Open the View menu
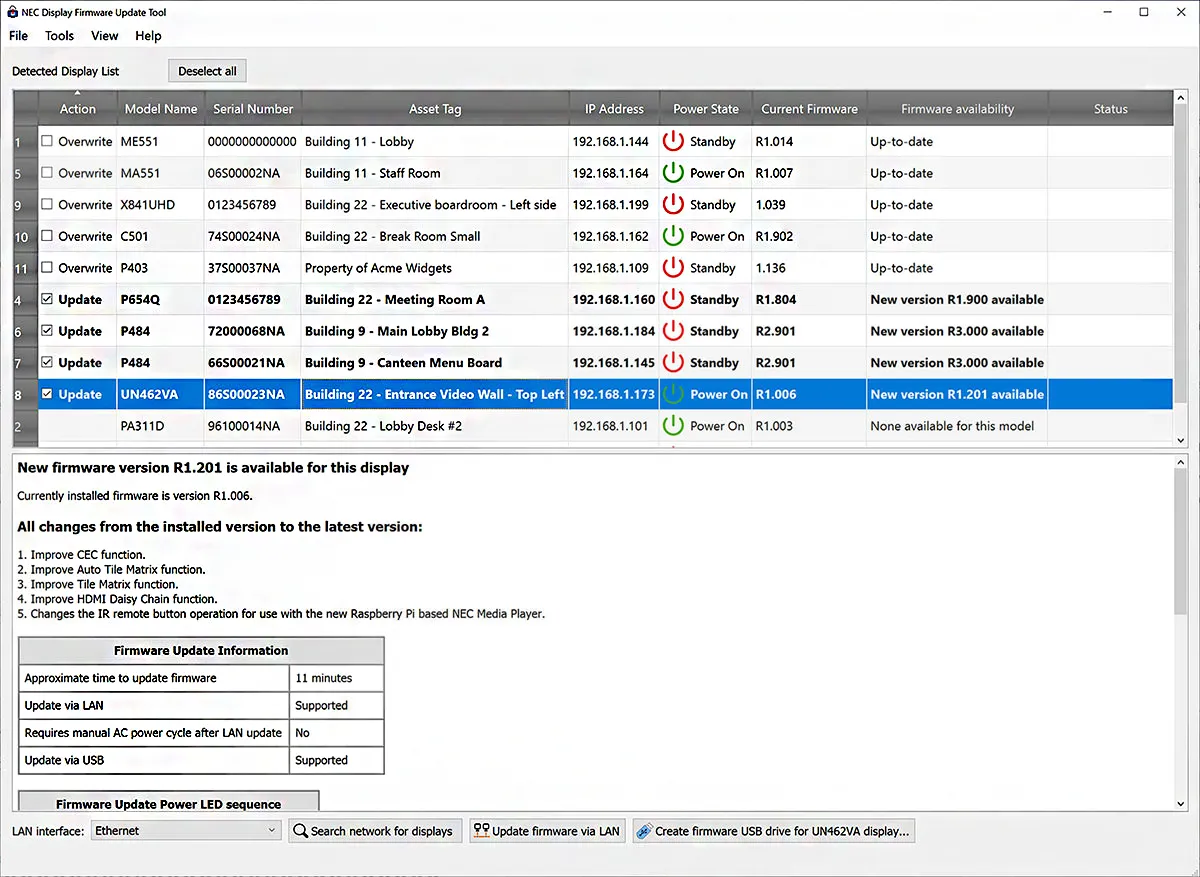Screen dimensions: 1200x877 click(x=105, y=36)
